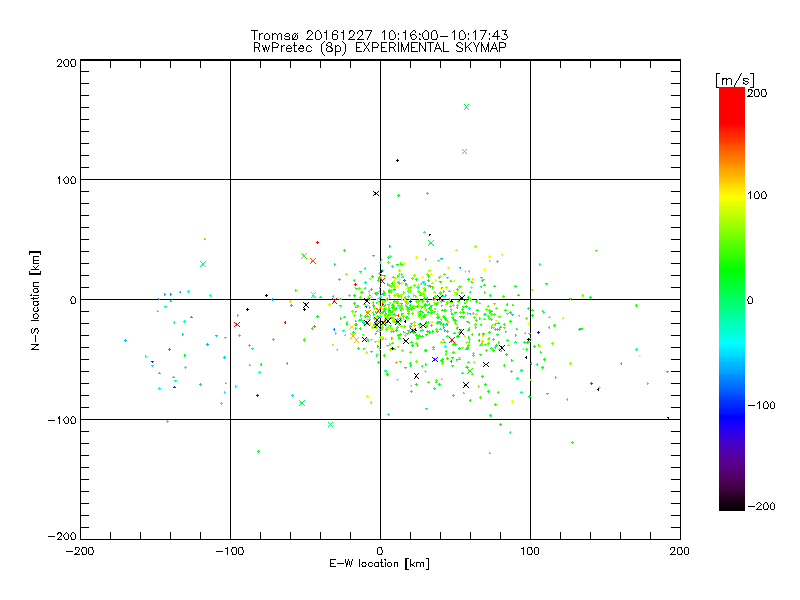Click the plot title 'Tromsø 20161227 10:16:00-10:17:43'
The width and height of the screenshot is (800, 600).
tap(379, 35)
